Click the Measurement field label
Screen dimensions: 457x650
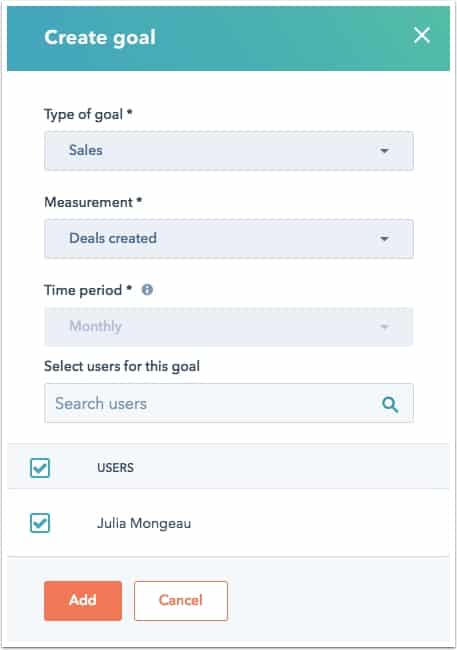[x=93, y=202]
